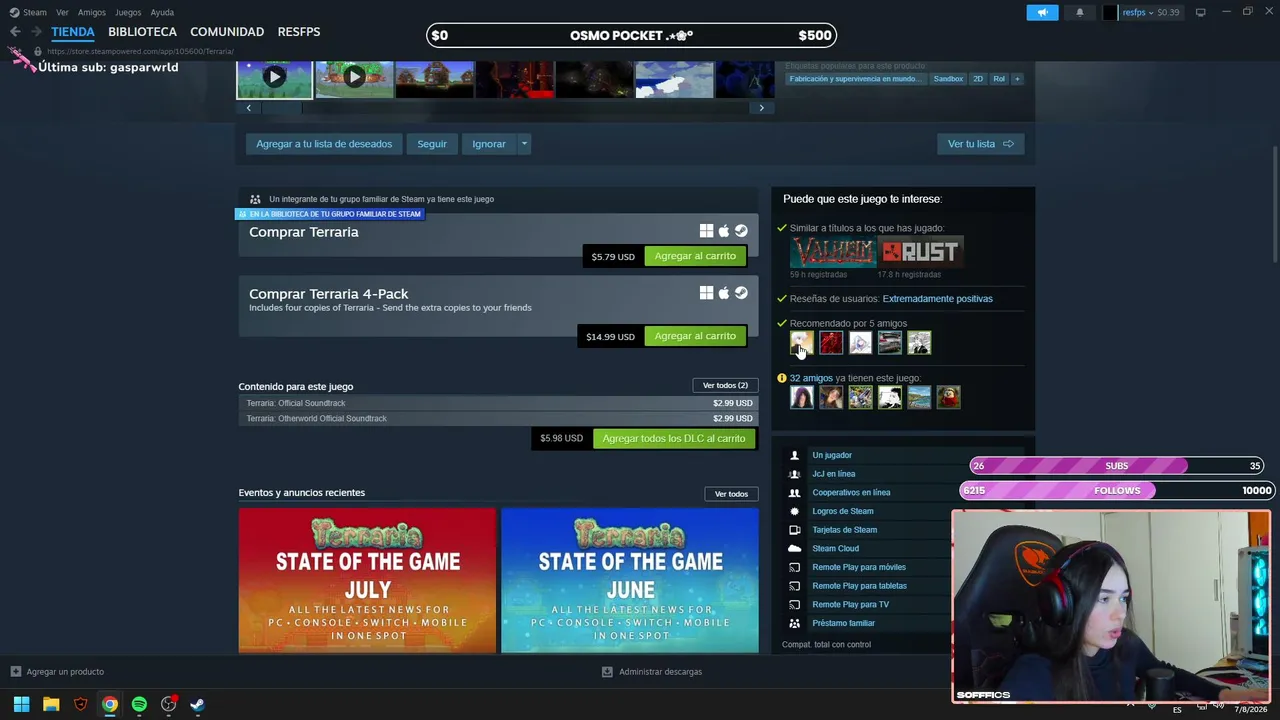
Task: Click the Remote Play para móviles icon
Action: point(795,567)
